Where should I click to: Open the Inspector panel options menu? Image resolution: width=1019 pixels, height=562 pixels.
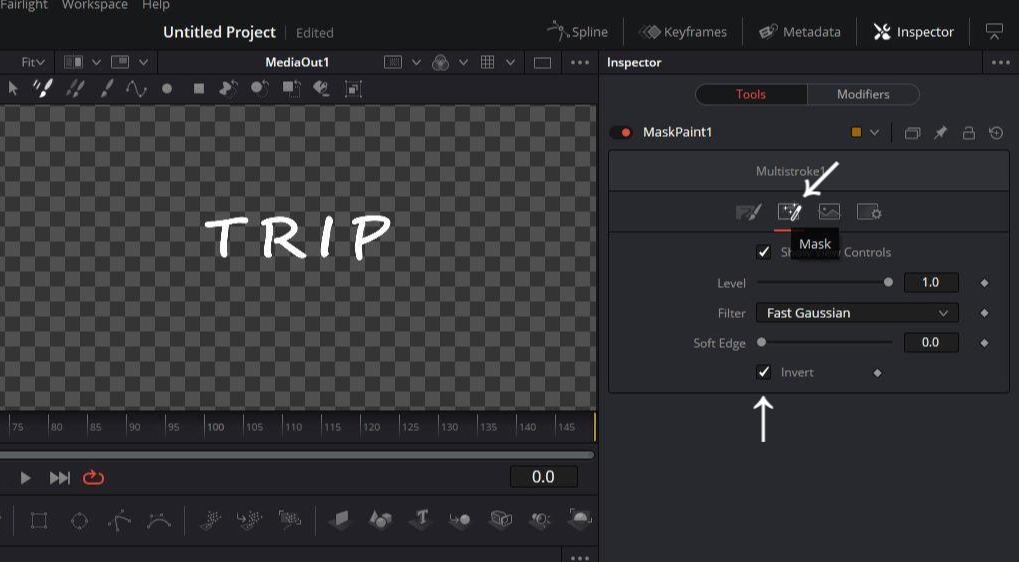(x=1001, y=63)
